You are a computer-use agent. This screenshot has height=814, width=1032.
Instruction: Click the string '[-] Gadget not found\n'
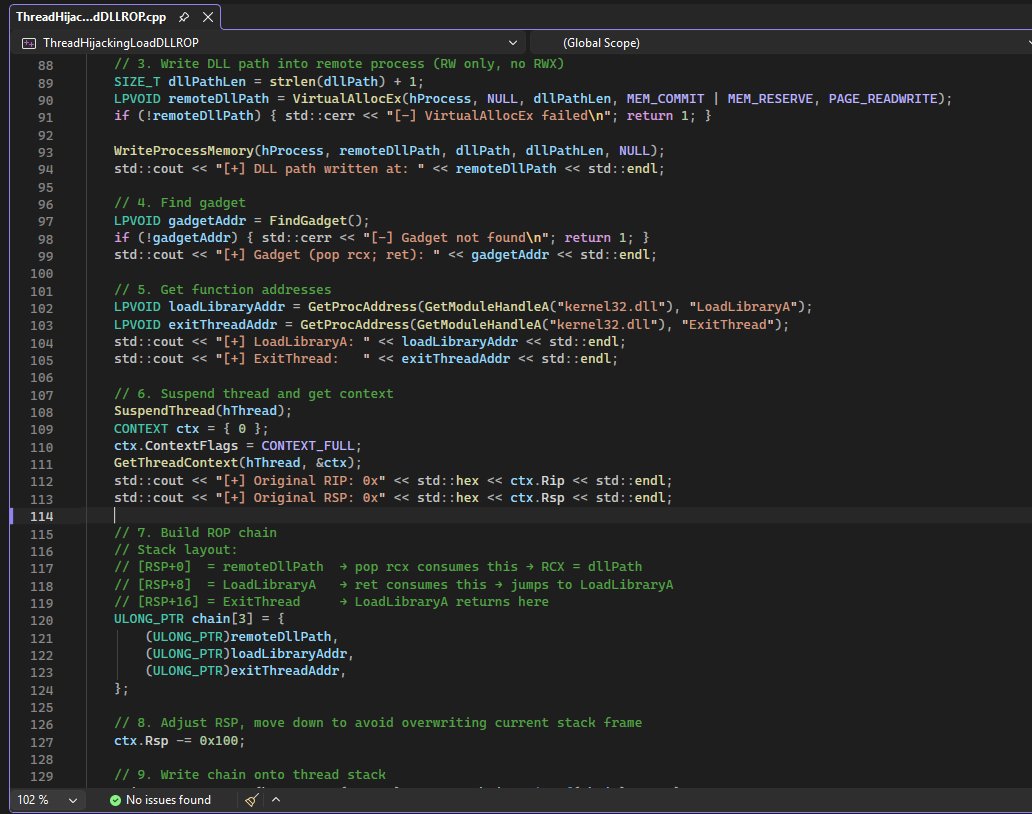tap(459, 238)
